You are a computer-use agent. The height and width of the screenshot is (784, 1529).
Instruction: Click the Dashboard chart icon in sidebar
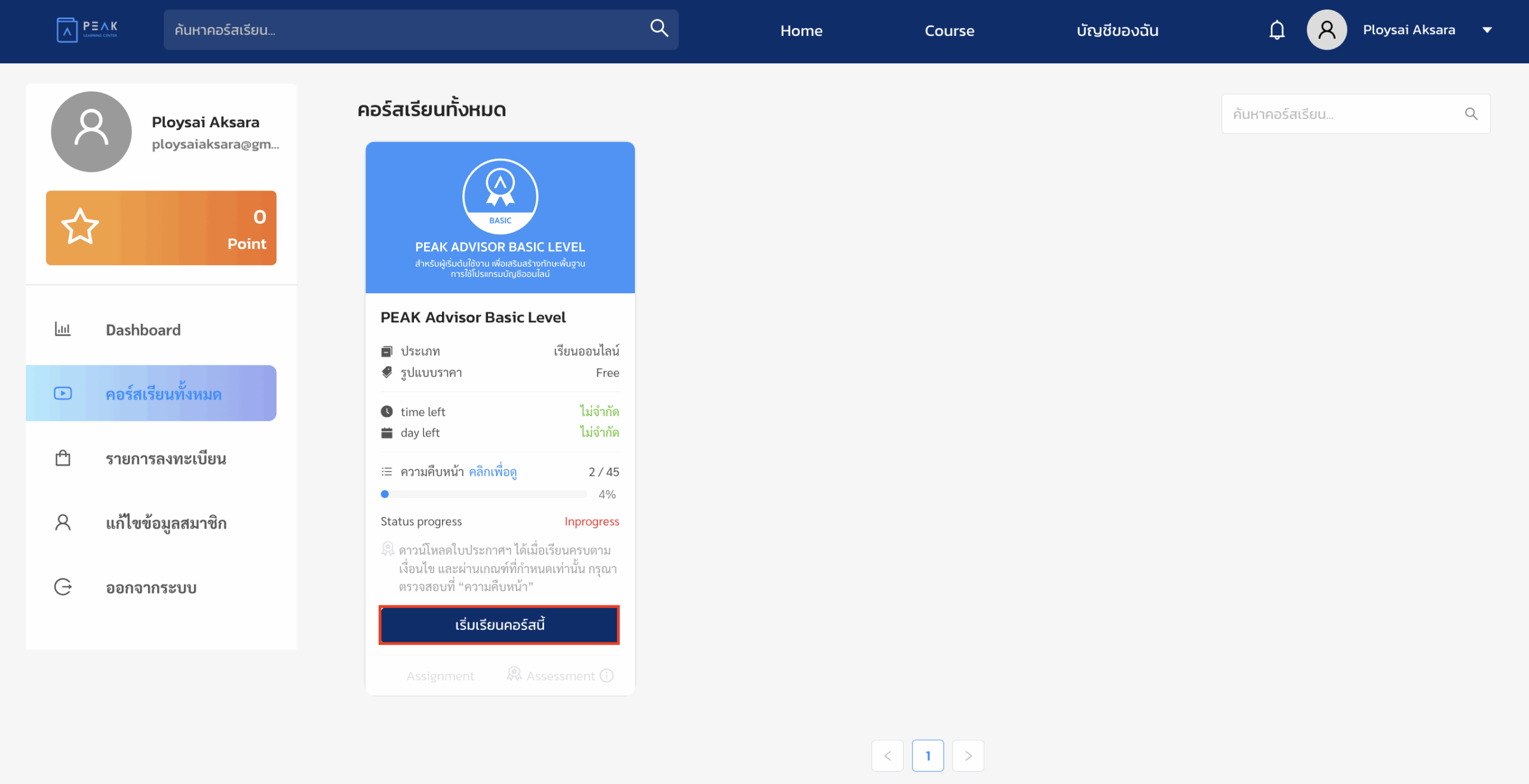[x=63, y=329]
